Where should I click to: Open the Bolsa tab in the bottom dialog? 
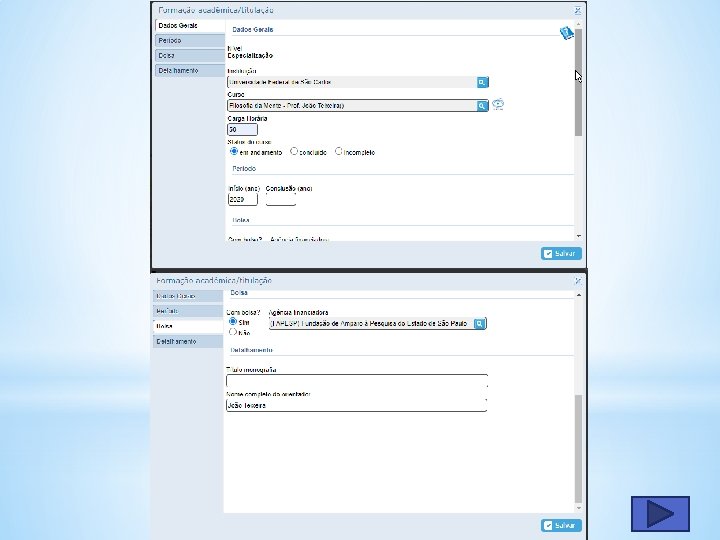point(188,326)
